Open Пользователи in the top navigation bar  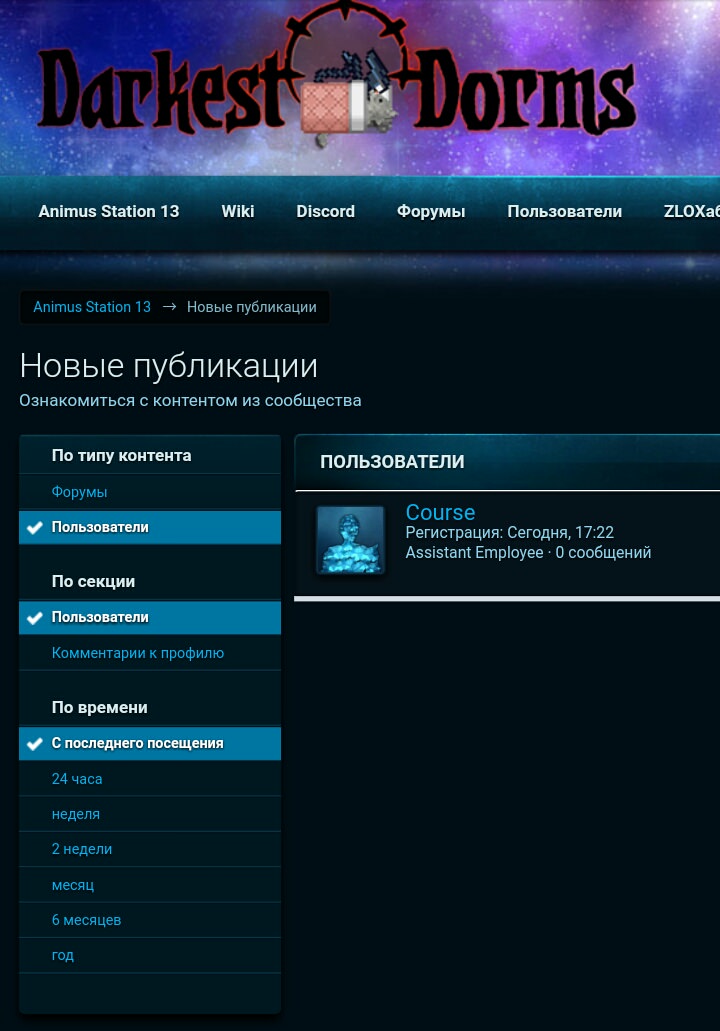(564, 211)
